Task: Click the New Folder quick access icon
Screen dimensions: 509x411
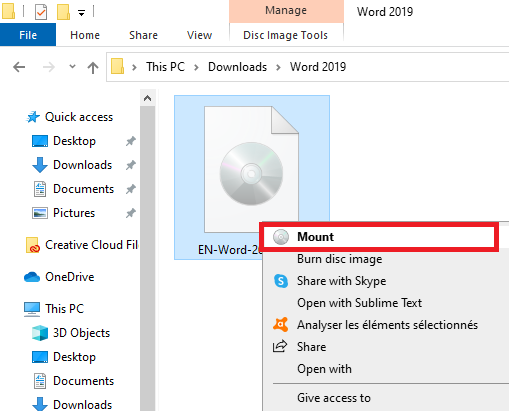Action: pos(63,12)
